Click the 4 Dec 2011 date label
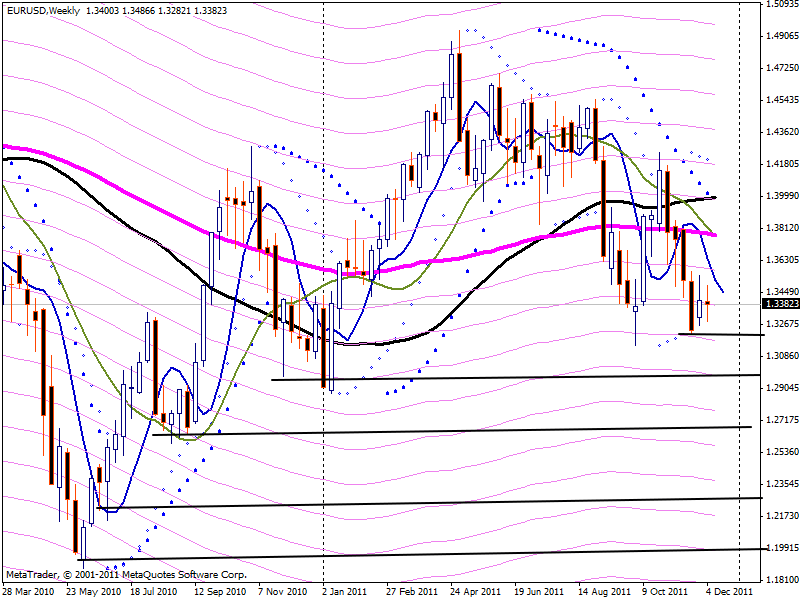 730,591
